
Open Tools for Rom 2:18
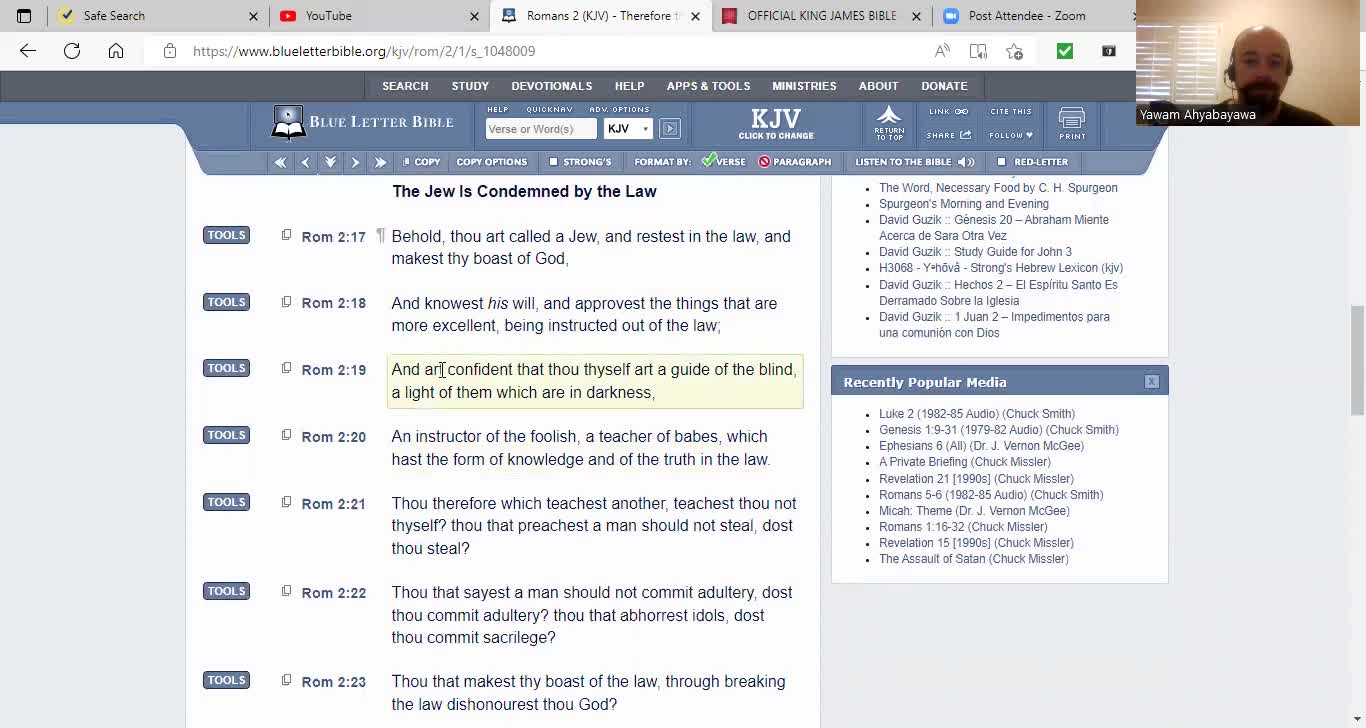click(x=226, y=302)
